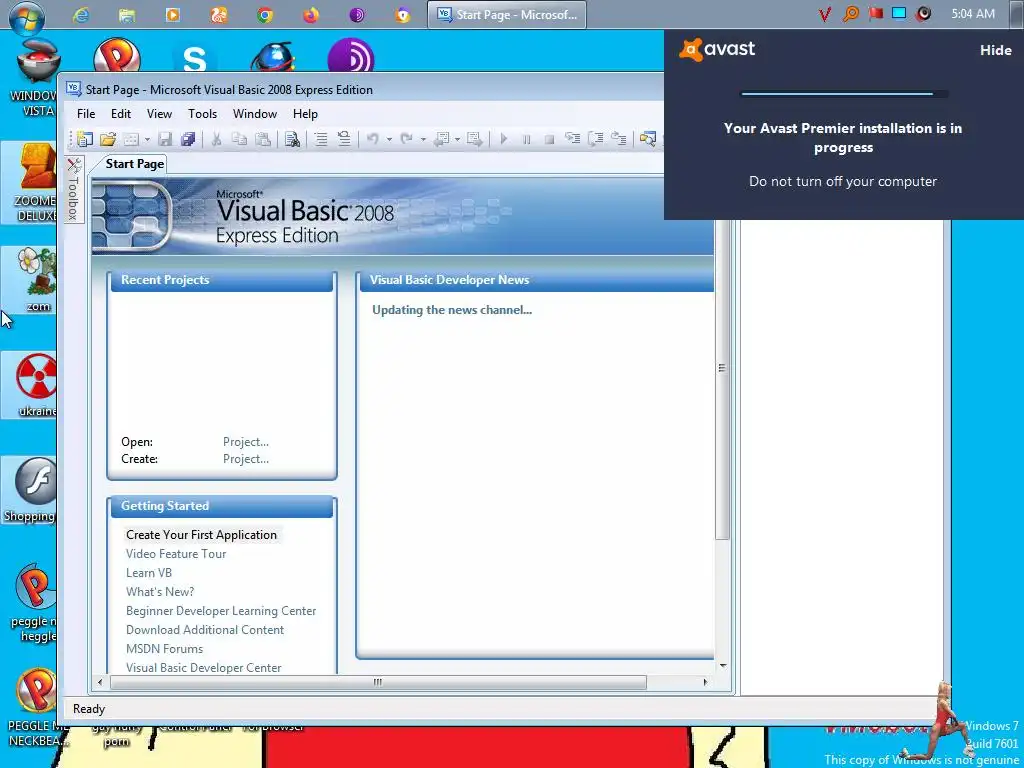Image resolution: width=1024 pixels, height=768 pixels.
Task: Click the Ready status bar text
Action: pos(89,709)
